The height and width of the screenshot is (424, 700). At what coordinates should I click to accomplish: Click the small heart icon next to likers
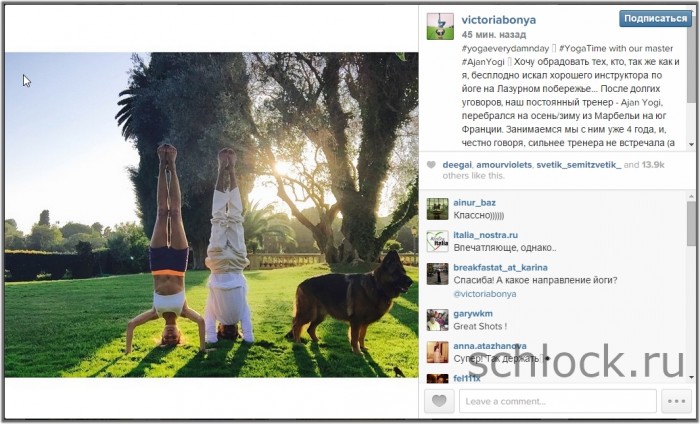click(431, 165)
